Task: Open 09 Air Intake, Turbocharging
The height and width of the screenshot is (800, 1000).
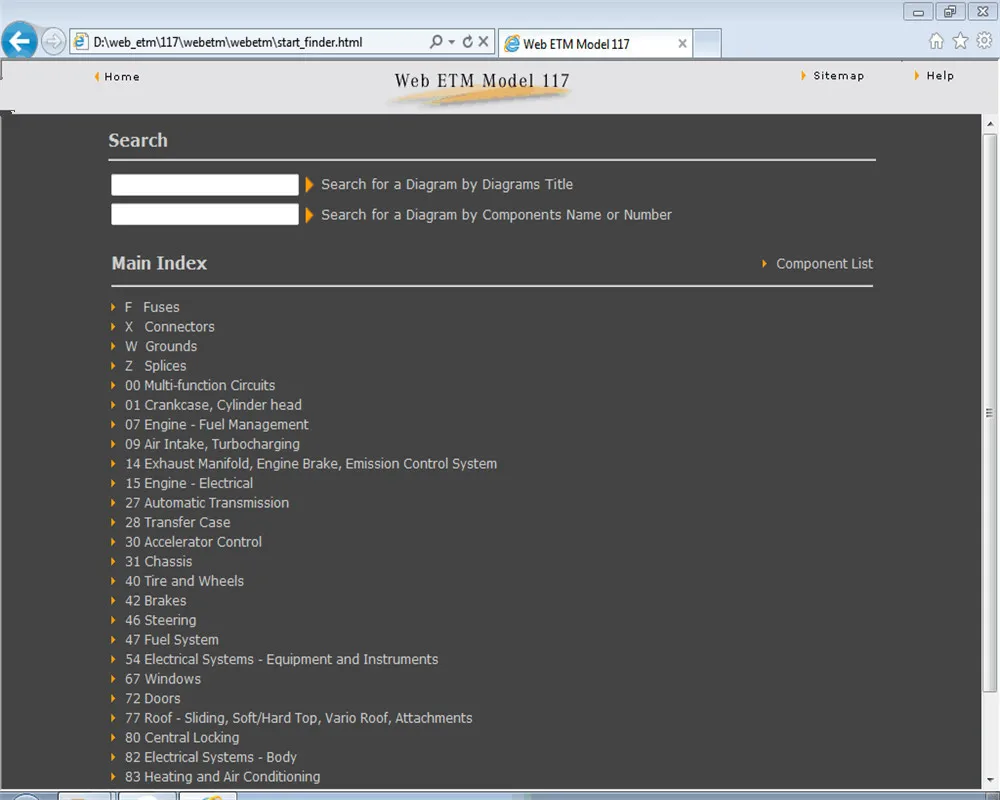Action: (x=212, y=444)
